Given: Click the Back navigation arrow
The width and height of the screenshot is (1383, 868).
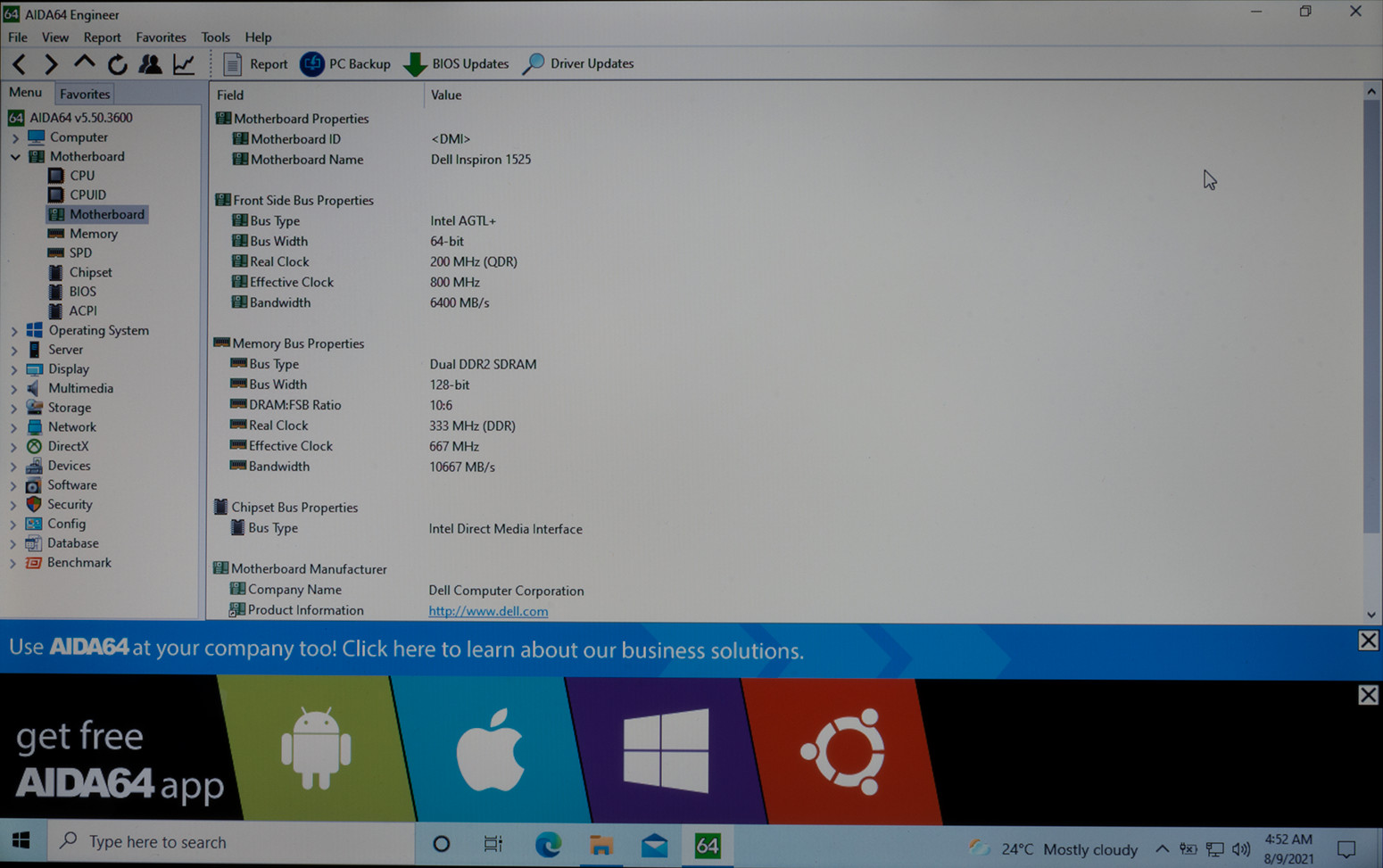Looking at the screenshot, I should click(x=20, y=64).
